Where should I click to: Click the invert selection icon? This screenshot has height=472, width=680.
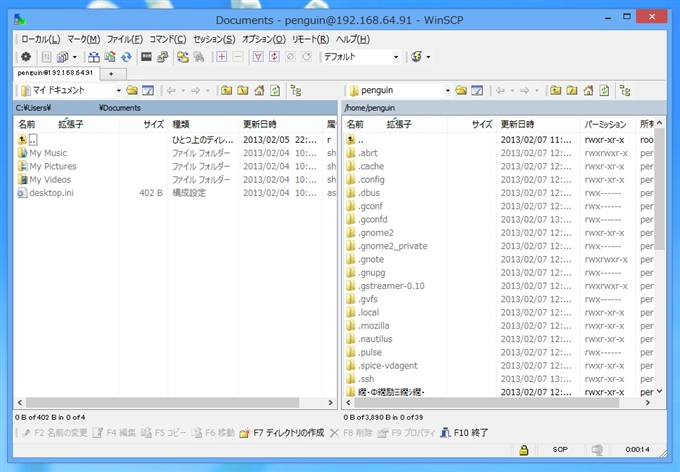[274, 57]
